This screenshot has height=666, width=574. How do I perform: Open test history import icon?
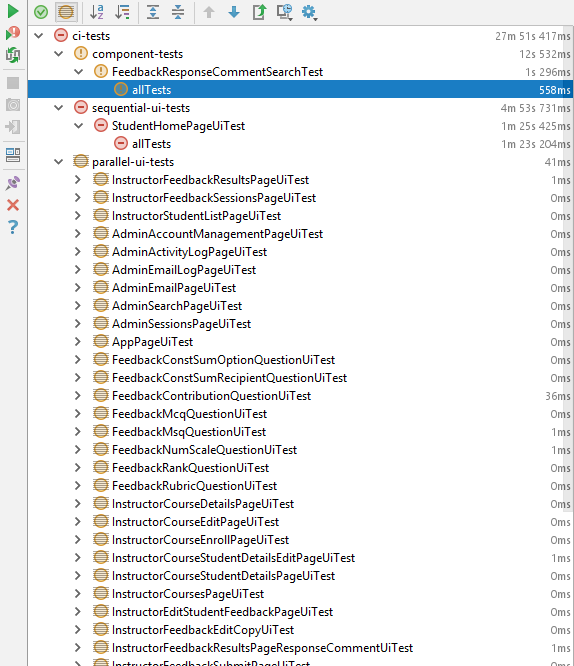tap(285, 12)
